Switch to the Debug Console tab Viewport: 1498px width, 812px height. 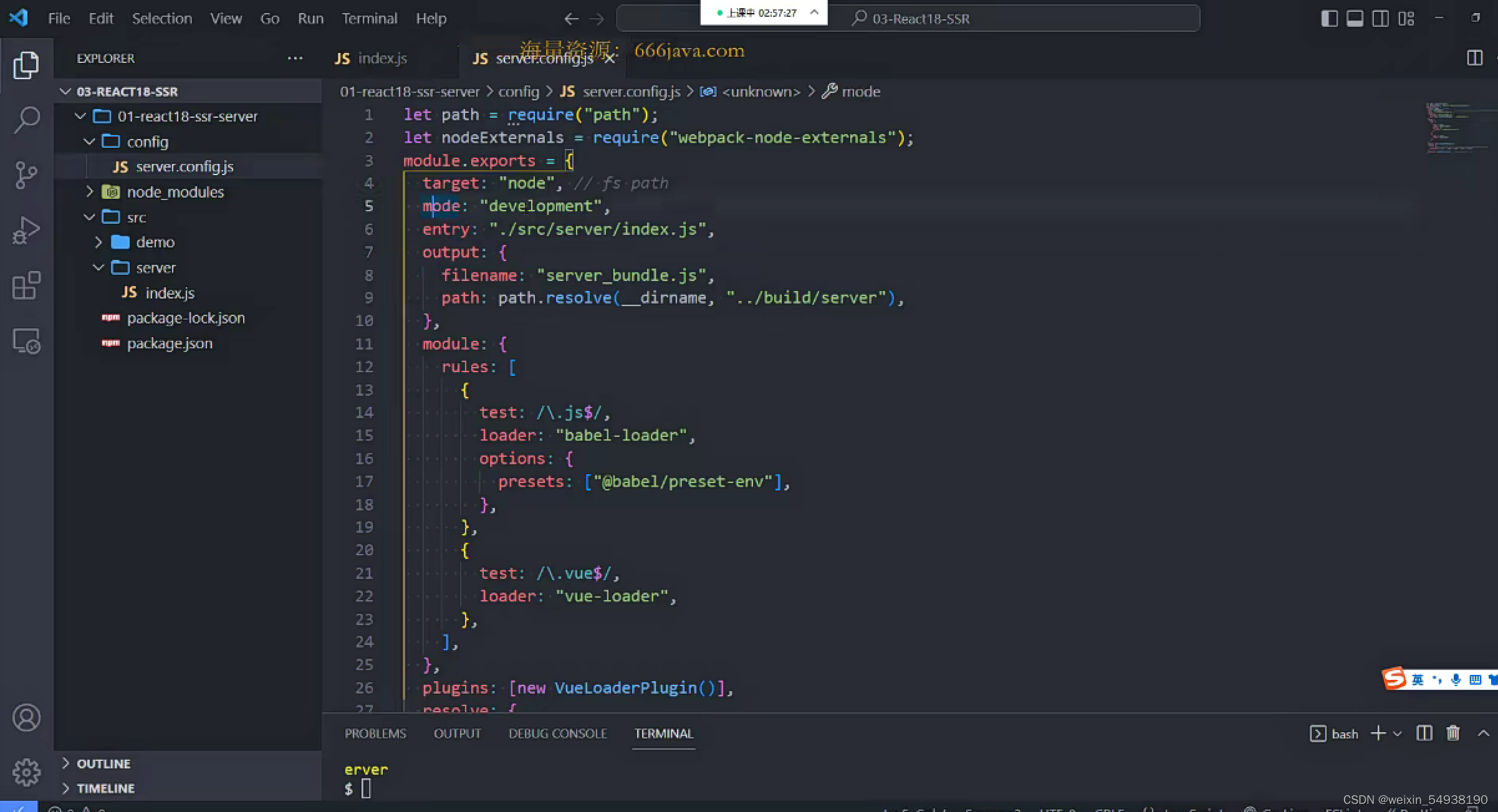(557, 733)
